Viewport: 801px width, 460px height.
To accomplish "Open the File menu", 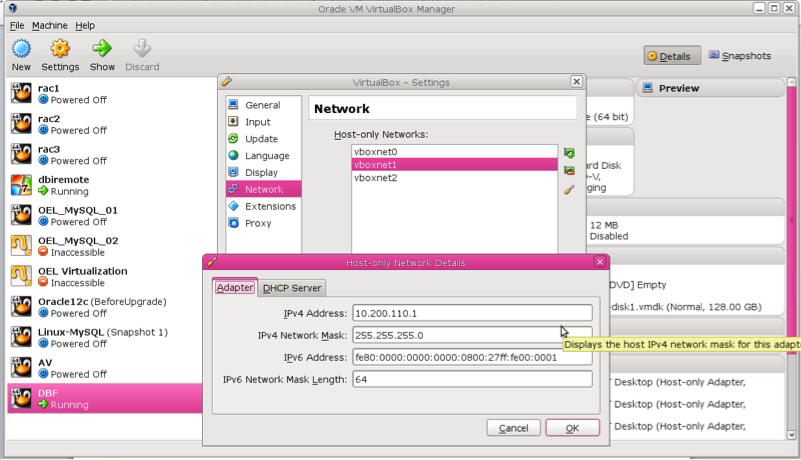I will 17,25.
